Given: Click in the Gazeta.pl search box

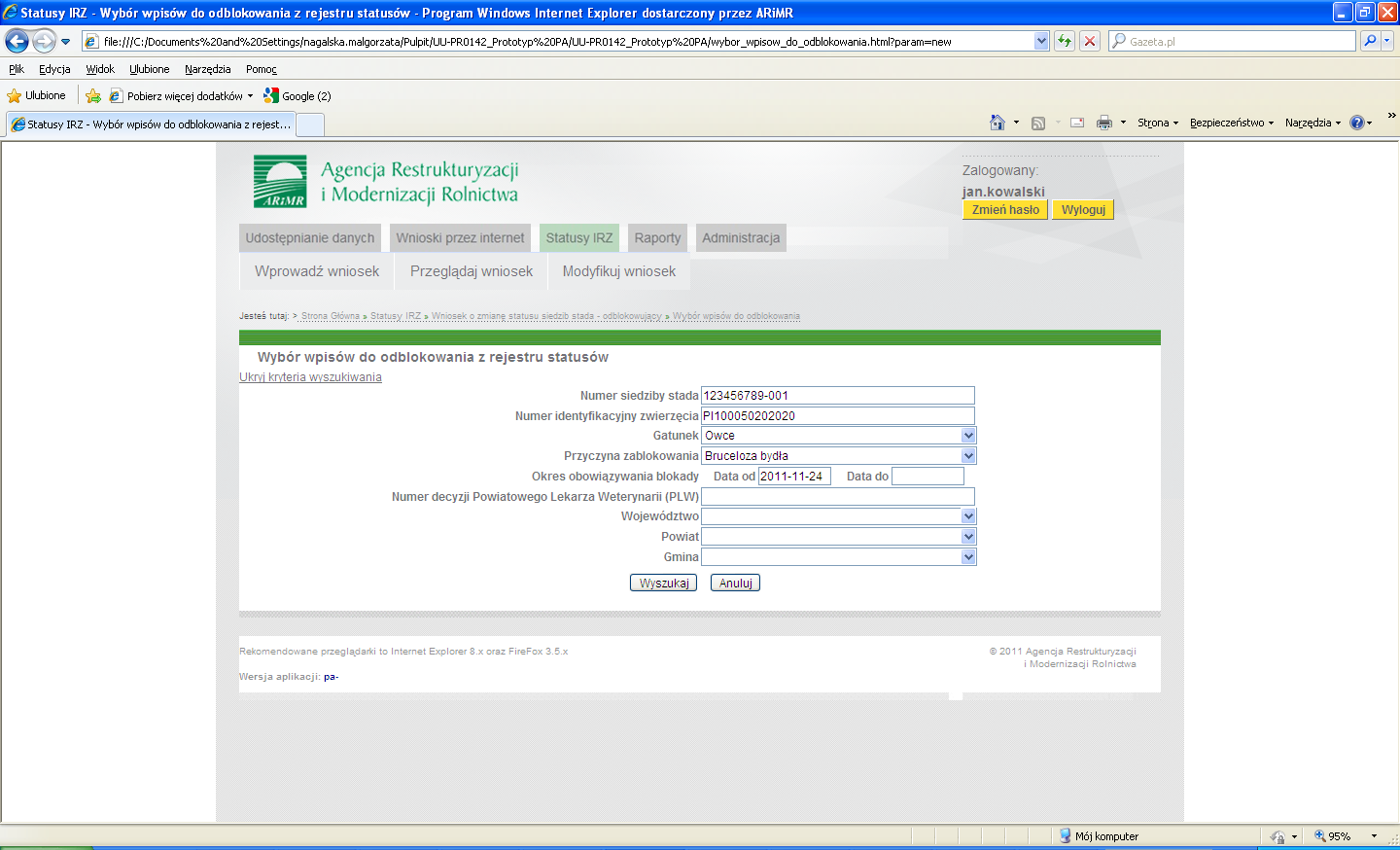Looking at the screenshot, I should click(x=1232, y=41).
